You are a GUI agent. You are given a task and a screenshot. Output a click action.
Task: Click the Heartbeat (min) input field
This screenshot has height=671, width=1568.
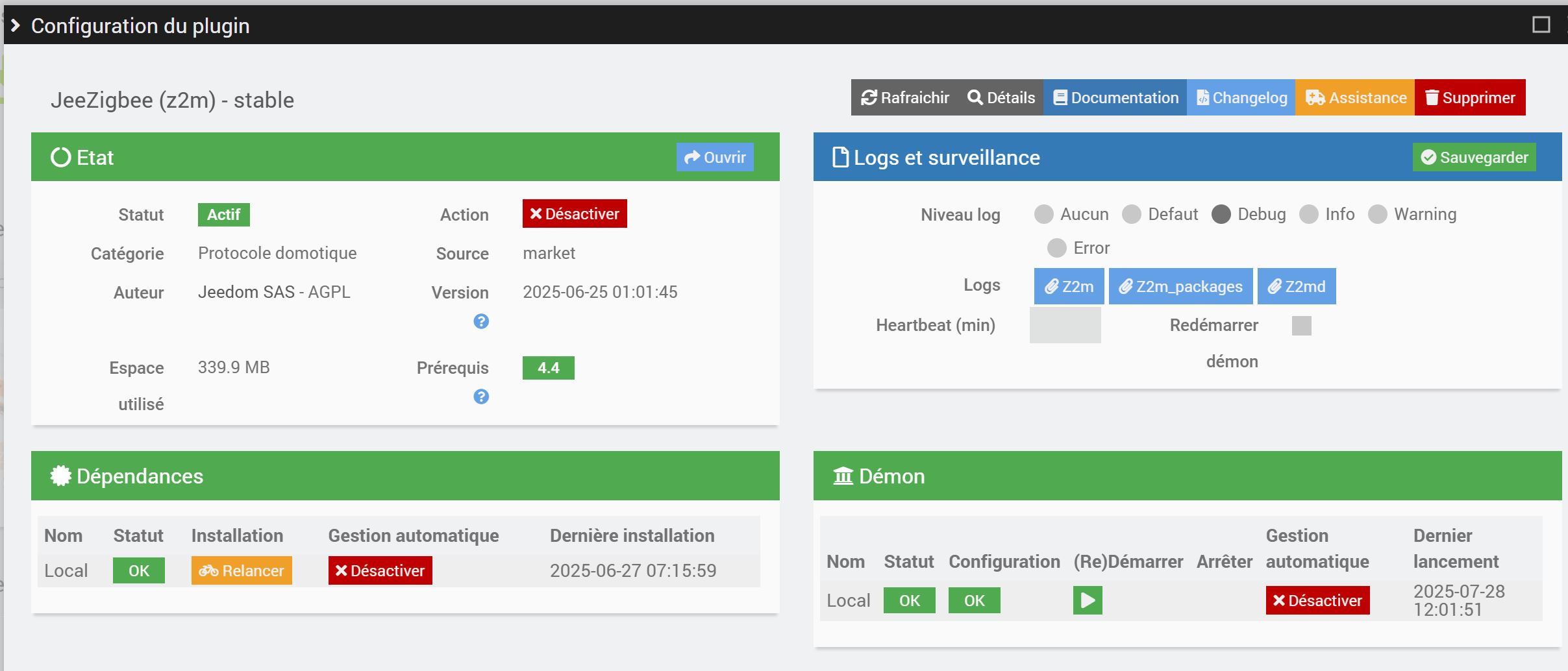click(x=1065, y=325)
